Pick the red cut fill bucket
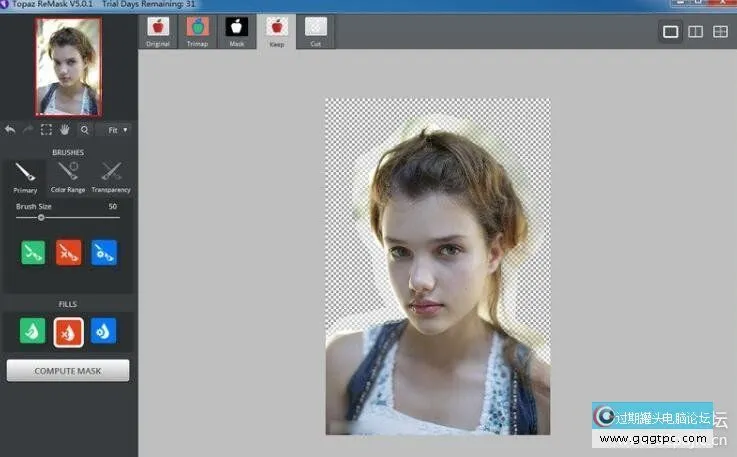Screen dimensions: 737x457 (68, 331)
